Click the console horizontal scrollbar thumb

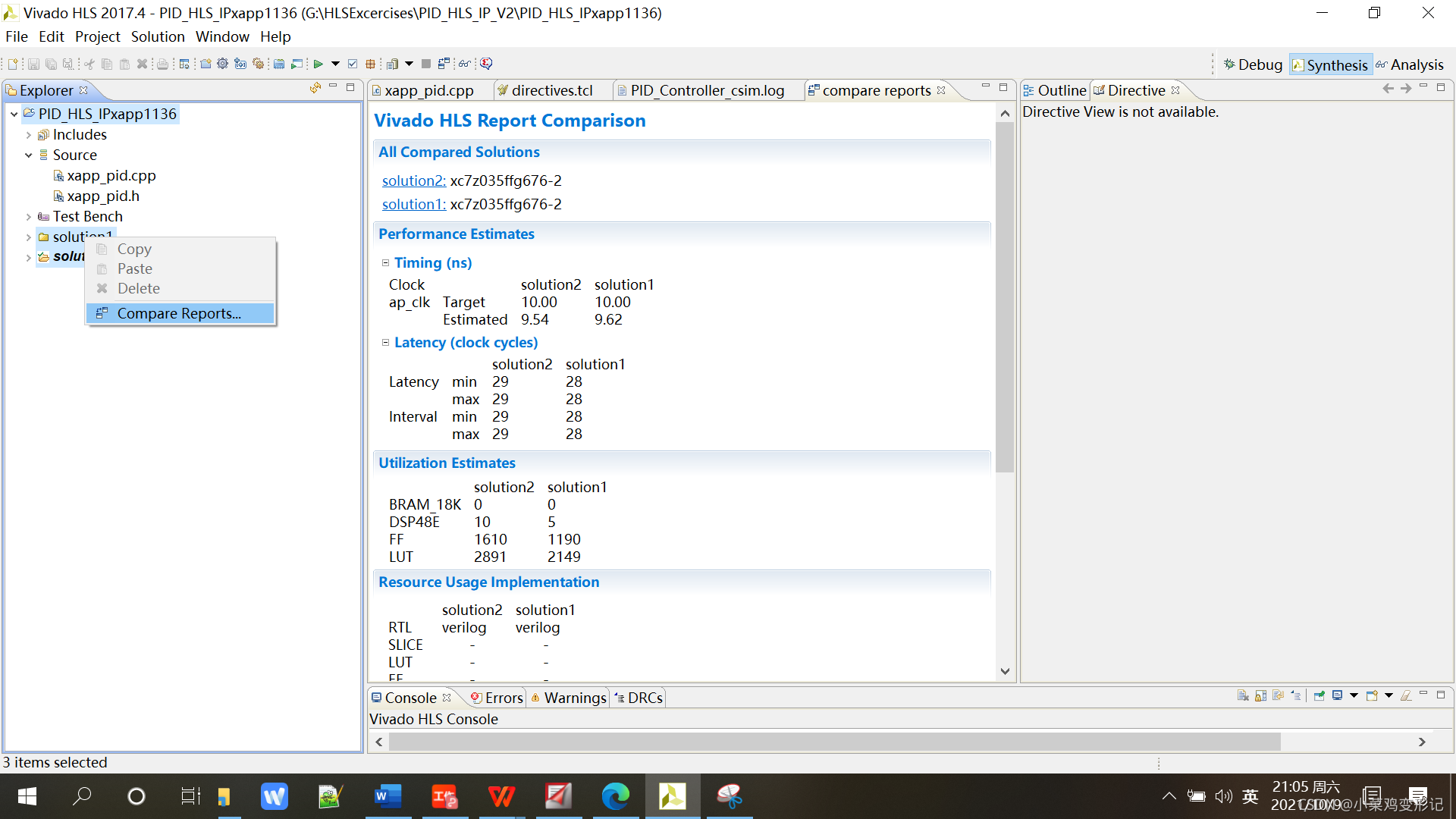coord(834,742)
